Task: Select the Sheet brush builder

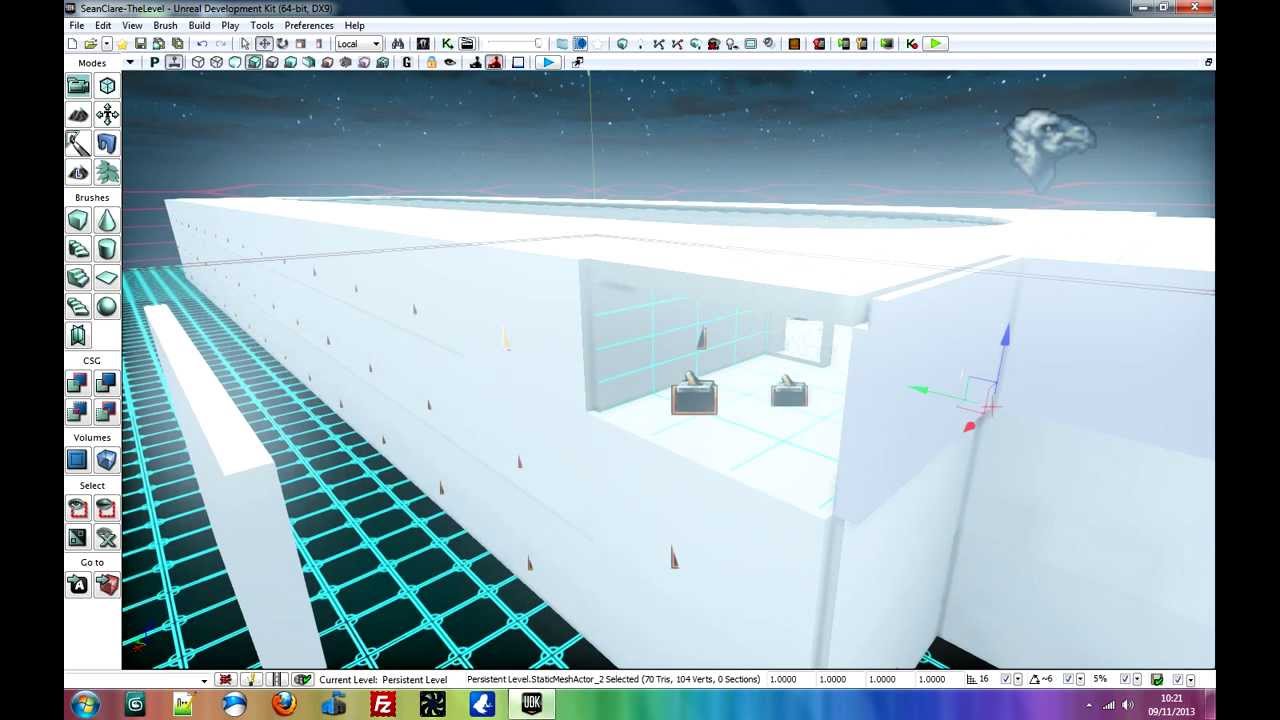Action: tap(107, 278)
